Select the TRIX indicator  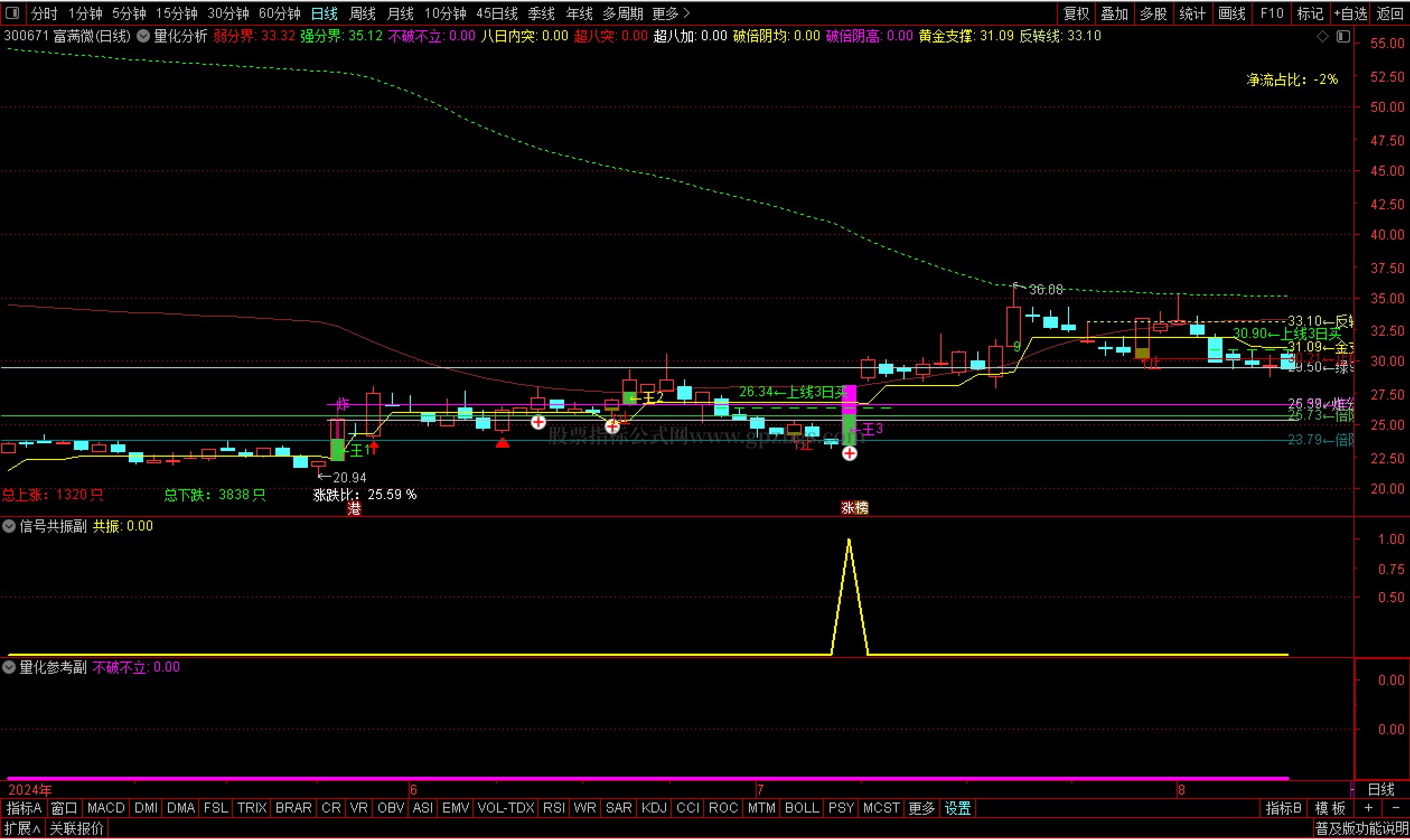(252, 808)
